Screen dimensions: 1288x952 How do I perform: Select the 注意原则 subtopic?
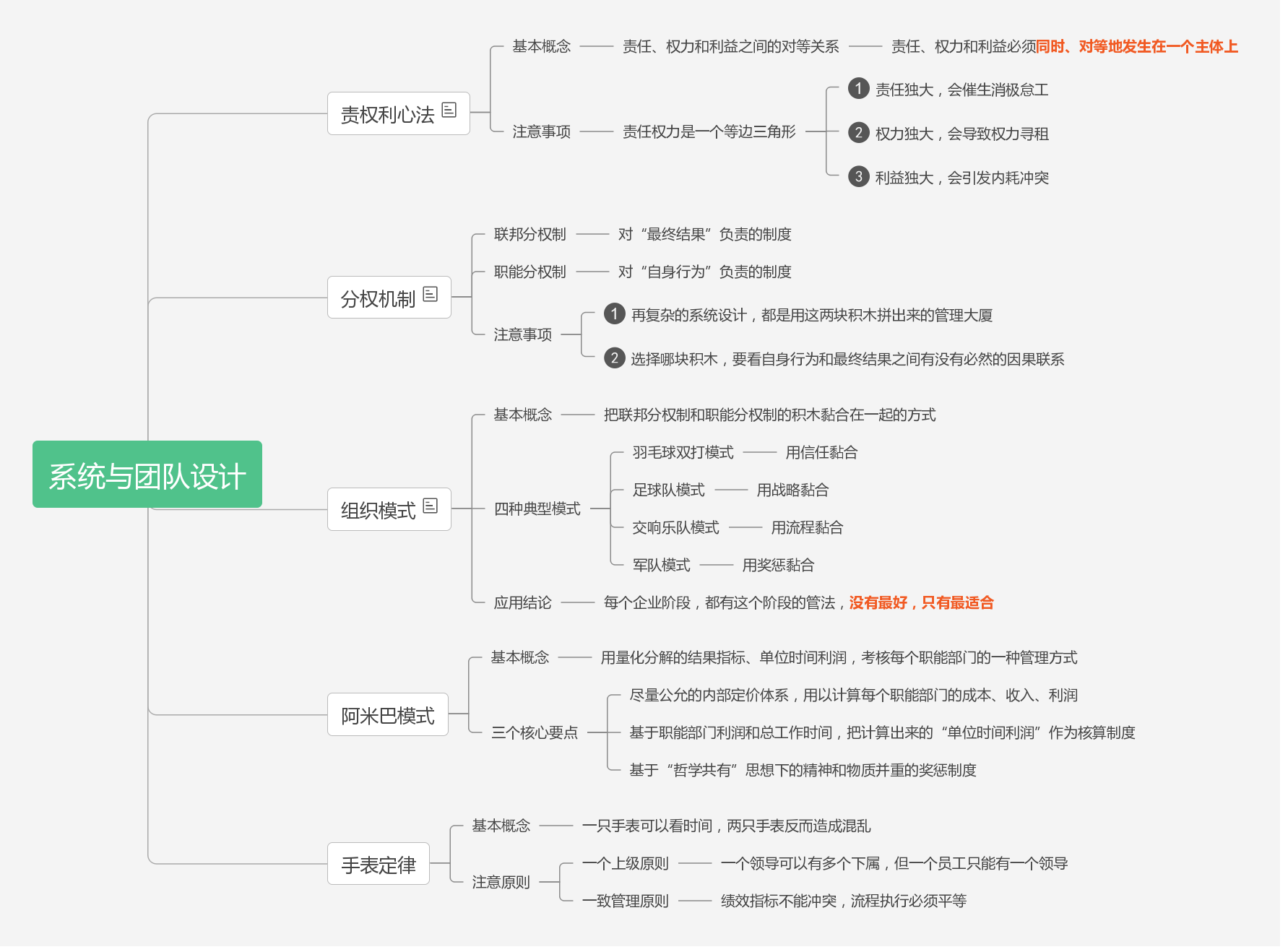tap(501, 882)
